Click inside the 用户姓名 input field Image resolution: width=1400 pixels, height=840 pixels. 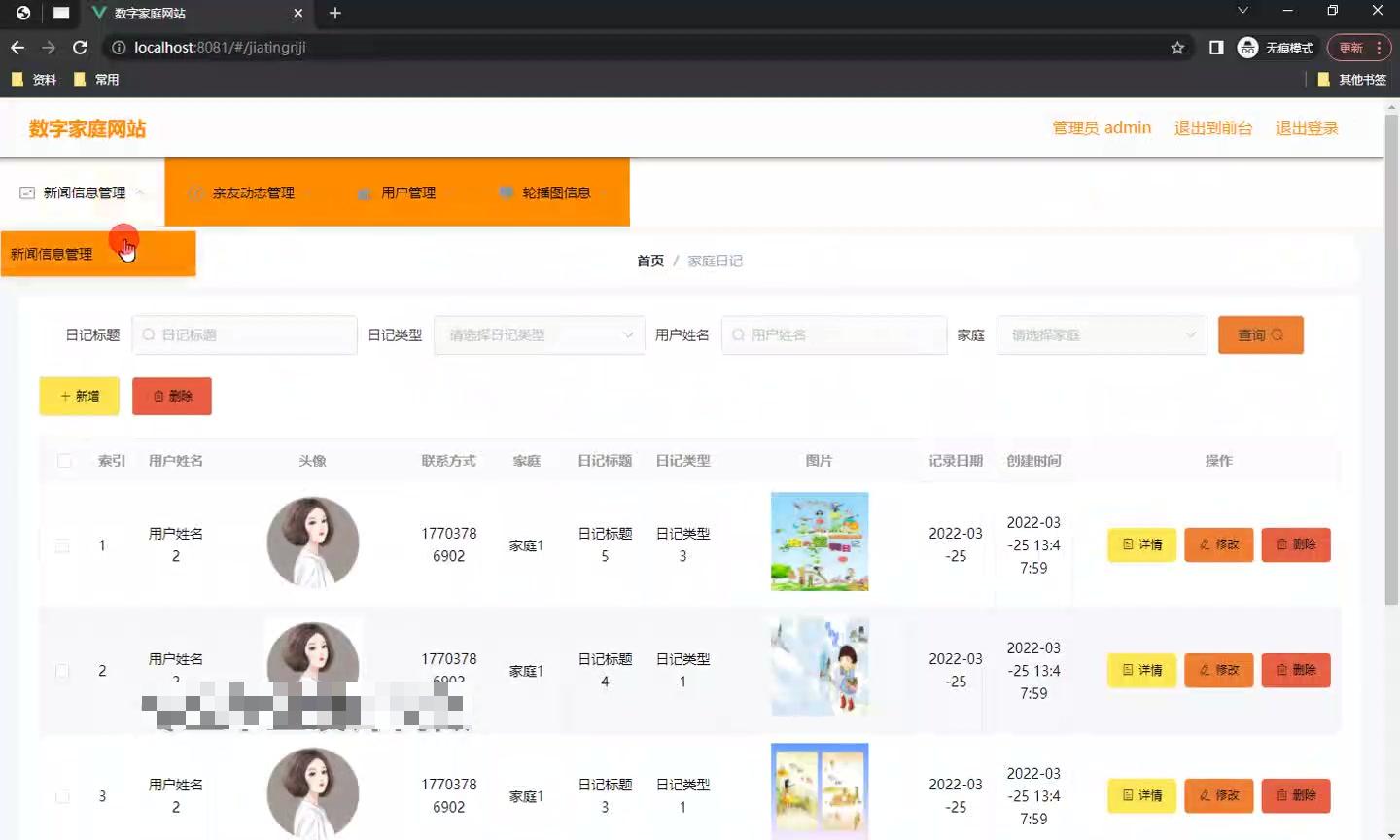[833, 334]
